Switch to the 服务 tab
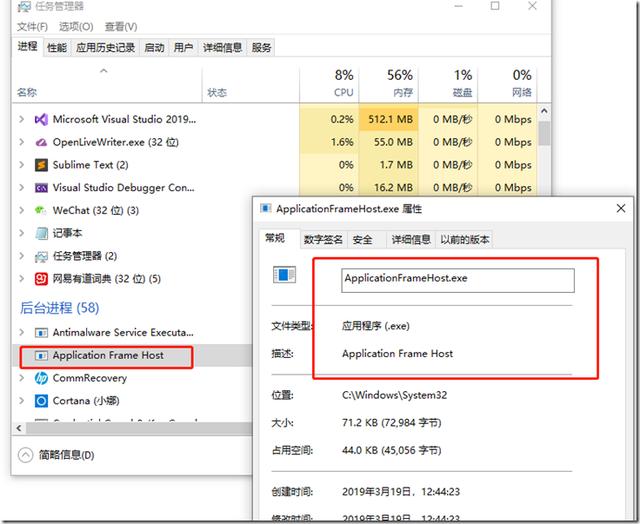The width and height of the screenshot is (640, 524). [x=261, y=48]
